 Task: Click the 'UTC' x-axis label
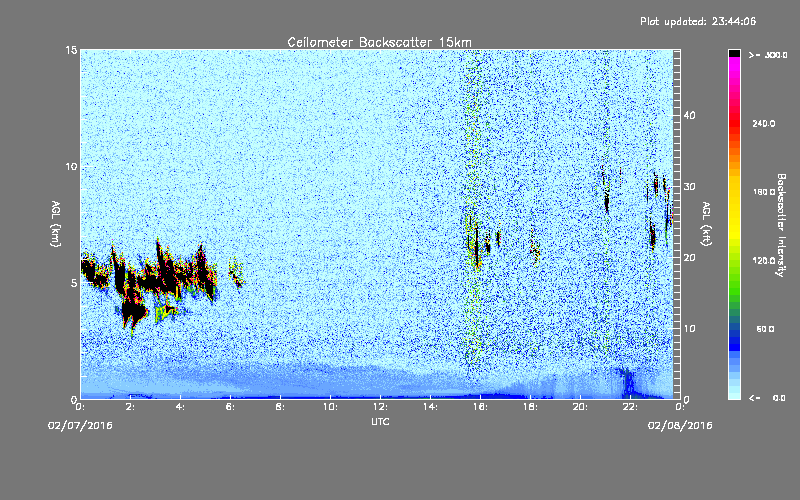pos(380,421)
